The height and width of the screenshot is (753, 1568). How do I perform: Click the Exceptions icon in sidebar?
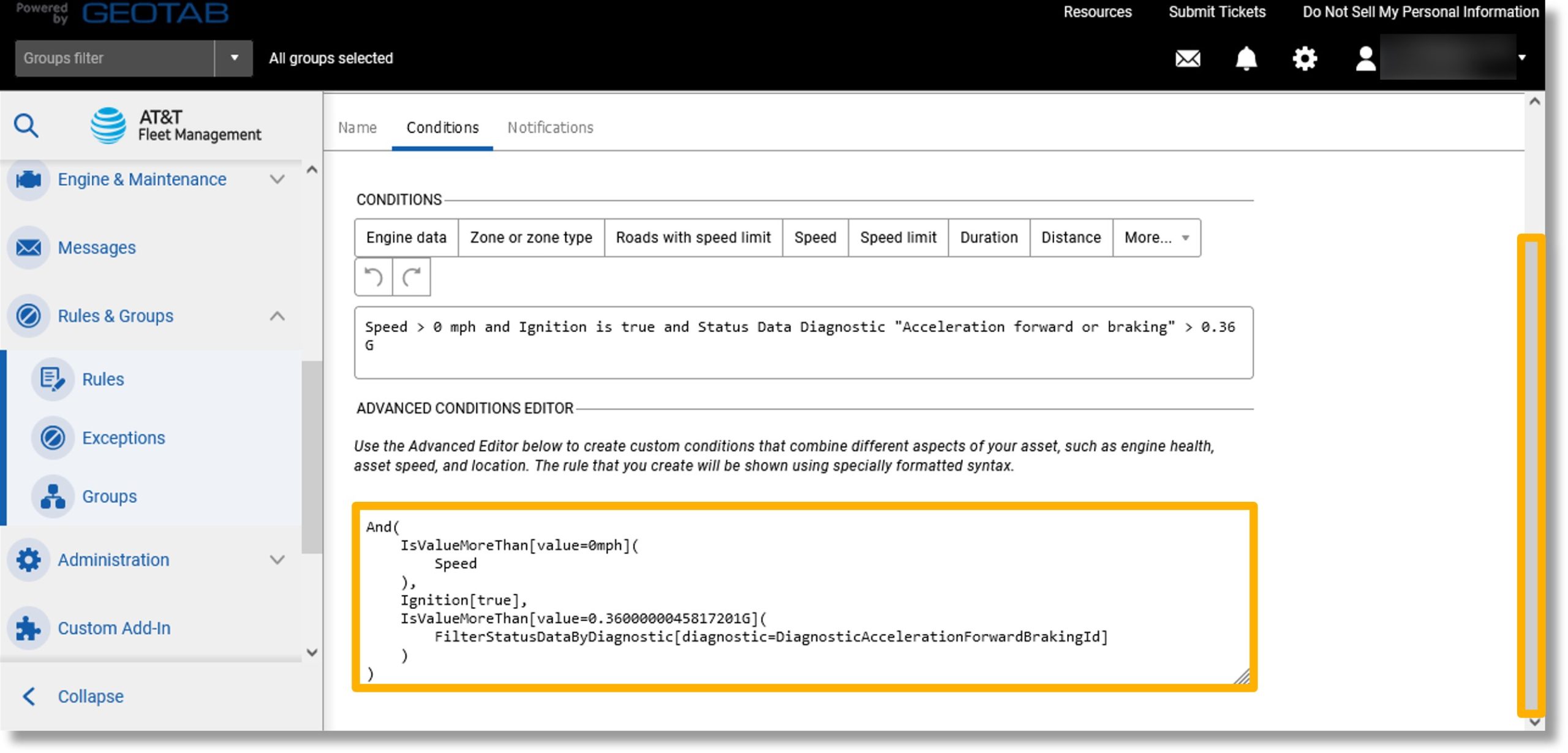53,438
